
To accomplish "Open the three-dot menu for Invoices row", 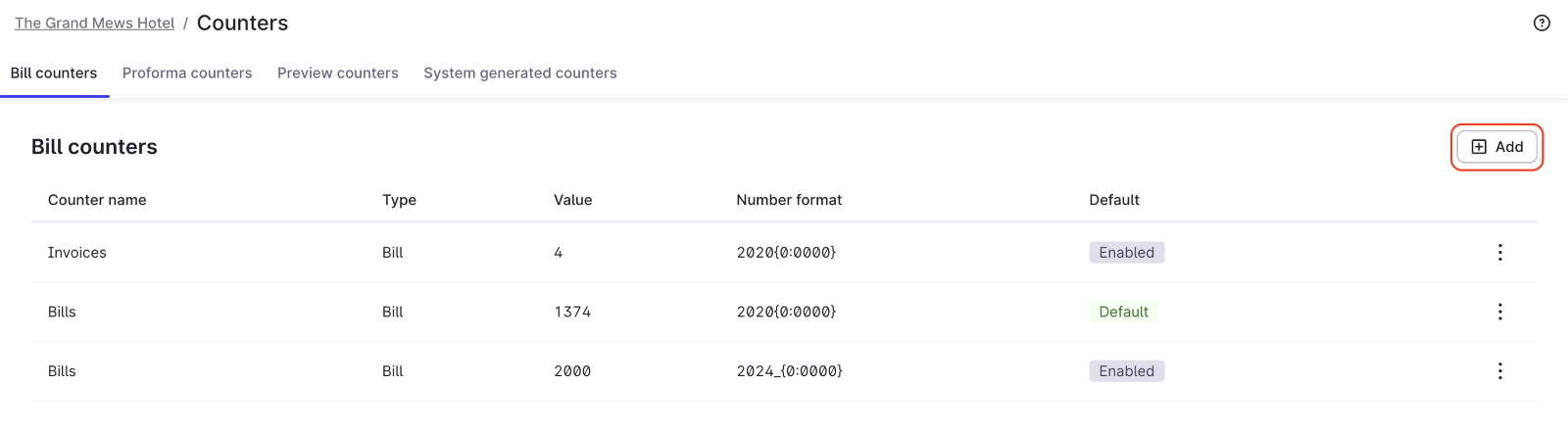I will coord(1499,253).
